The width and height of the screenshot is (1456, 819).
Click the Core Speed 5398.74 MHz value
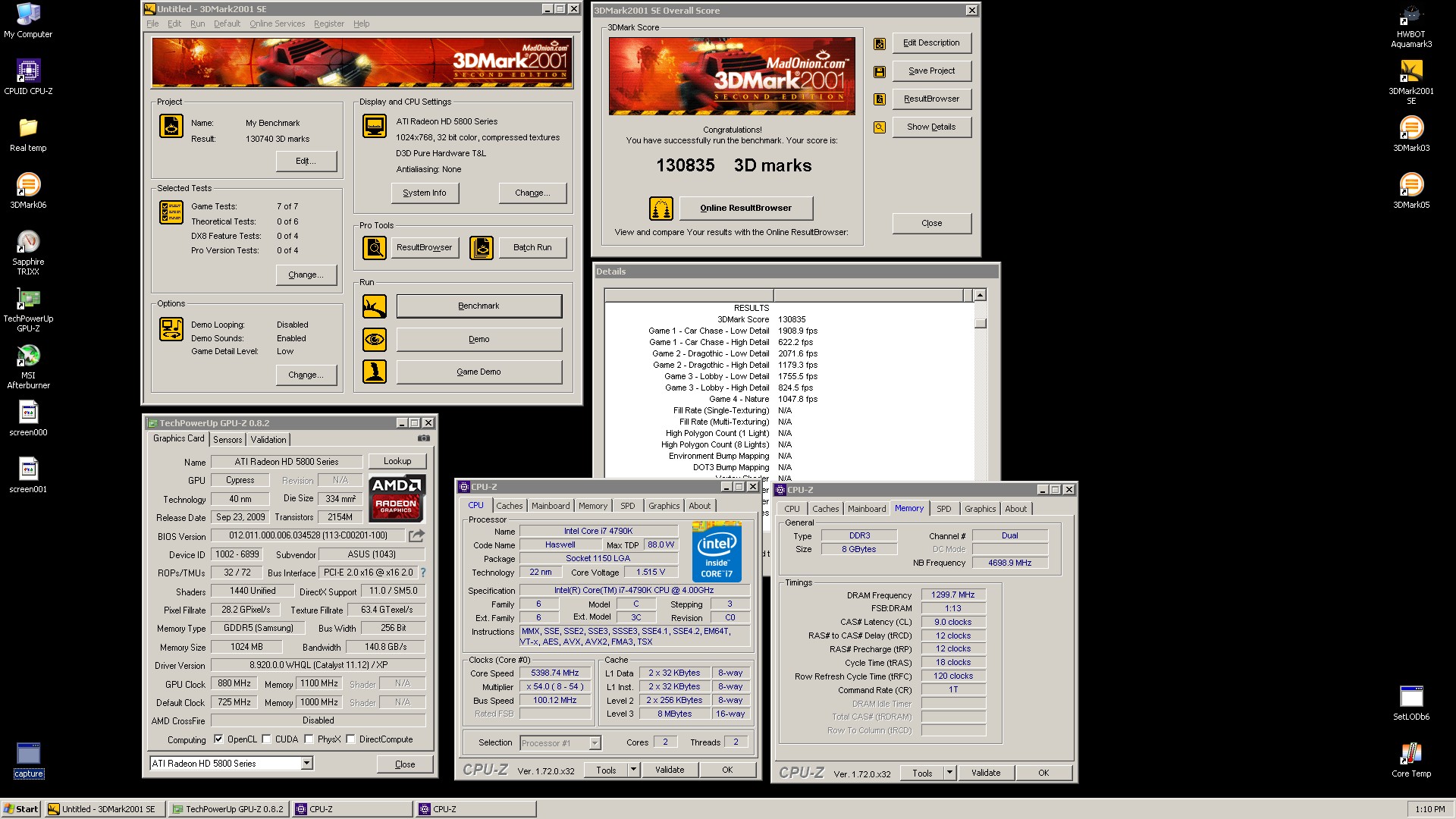(555, 673)
